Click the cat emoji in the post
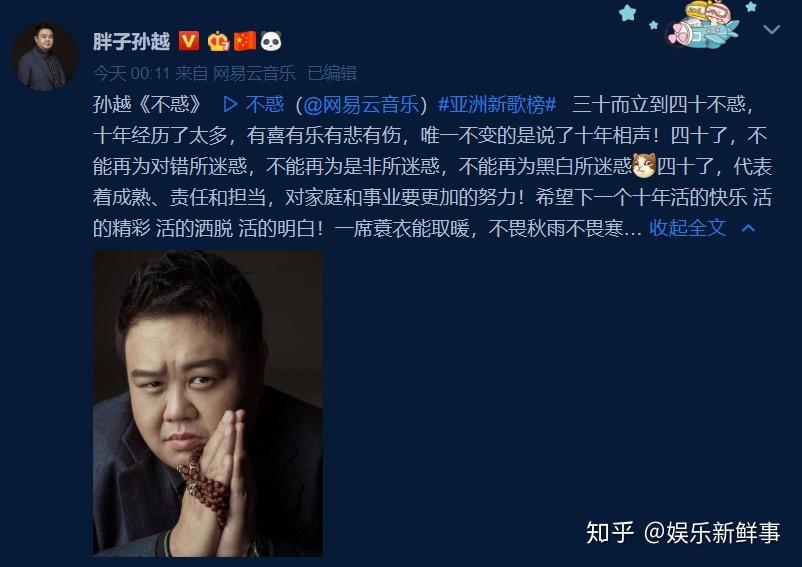Viewport: 802px width, 567px height. click(643, 166)
